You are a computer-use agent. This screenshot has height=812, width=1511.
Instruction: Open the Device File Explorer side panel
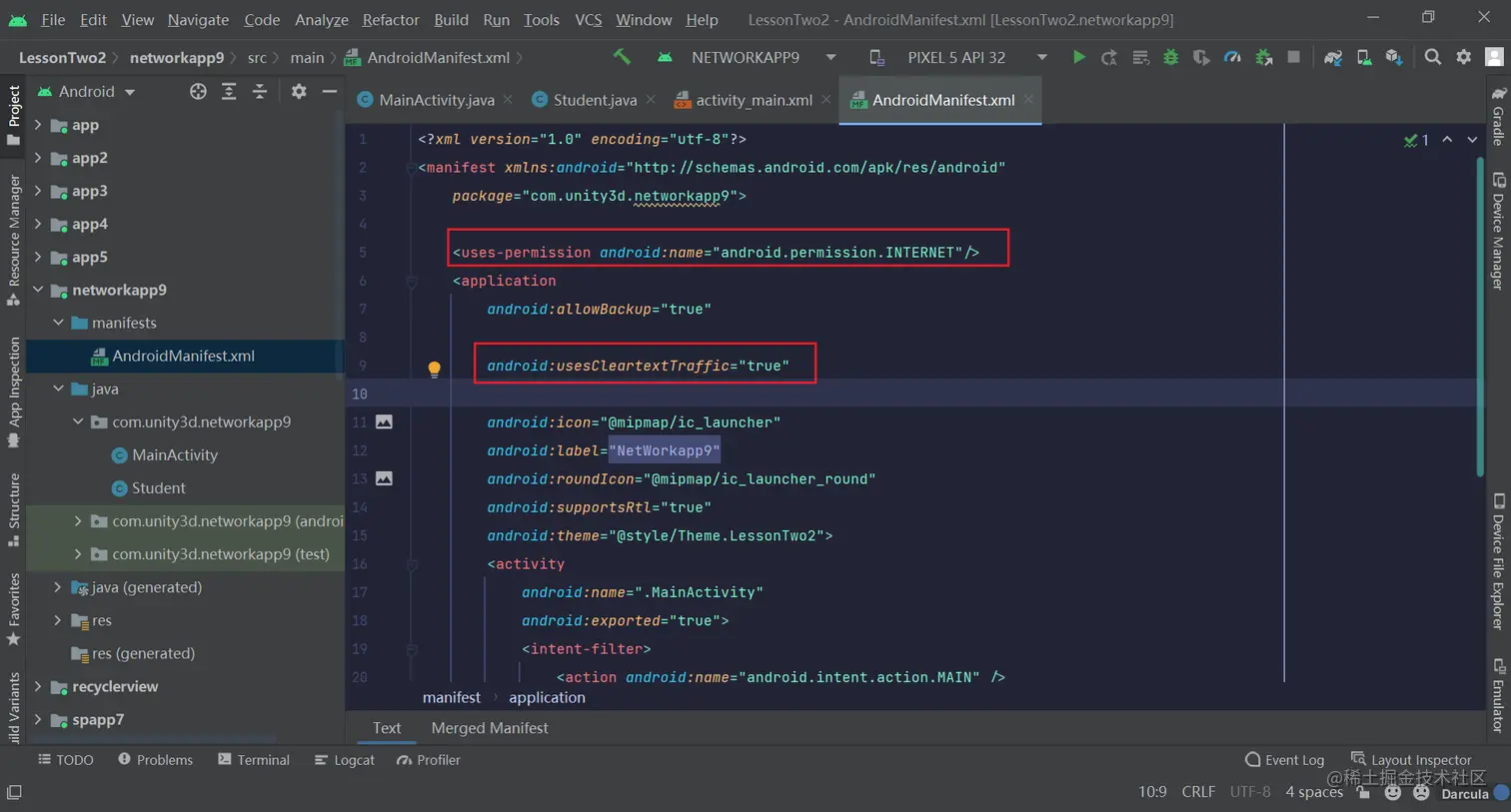[x=1498, y=562]
